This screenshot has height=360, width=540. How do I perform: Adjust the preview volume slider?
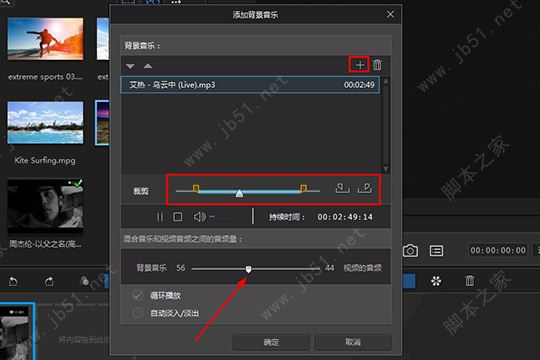pyautogui.click(x=223, y=217)
